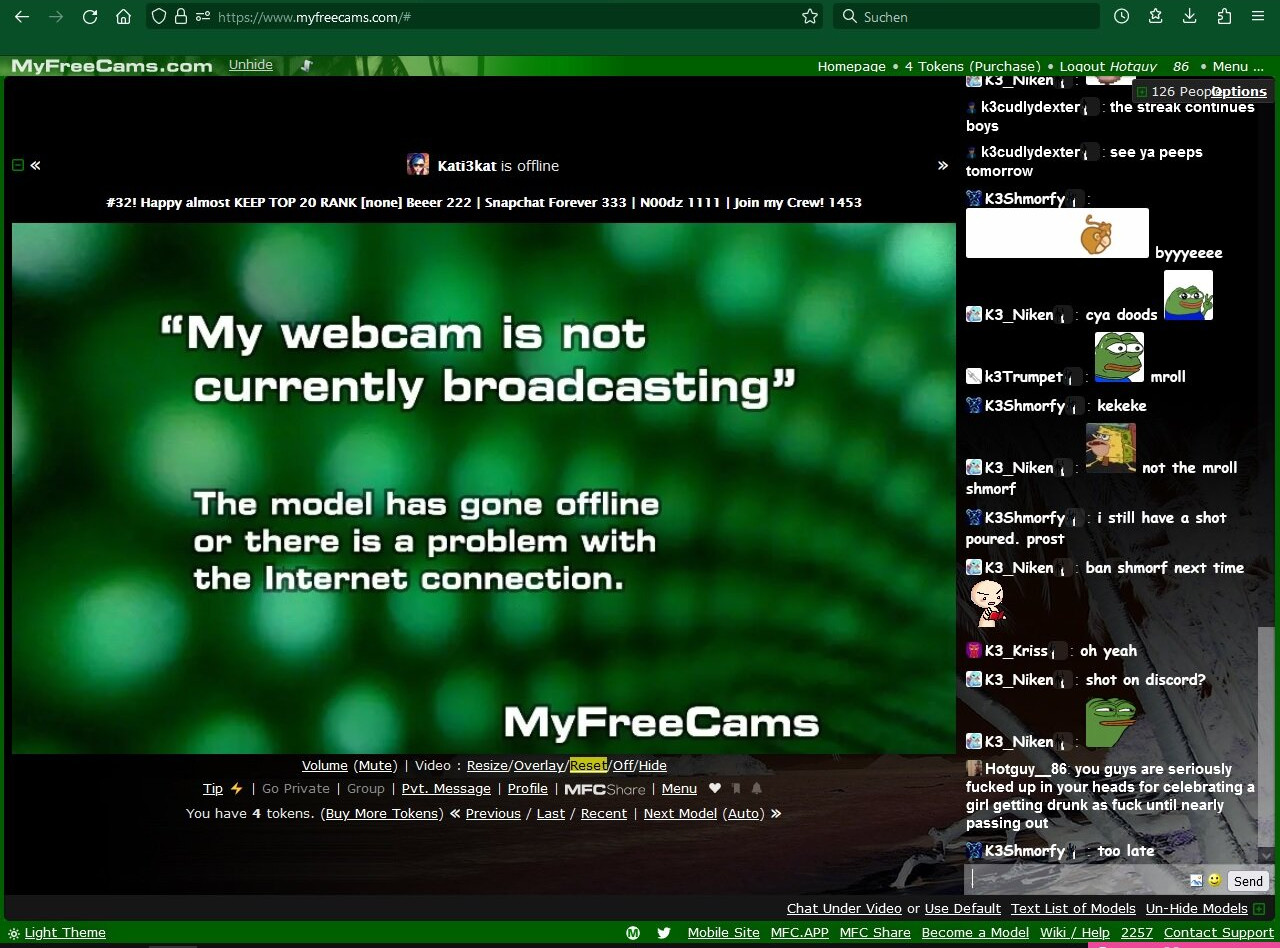Go to Next Model
1280x948 pixels.
pos(680,814)
